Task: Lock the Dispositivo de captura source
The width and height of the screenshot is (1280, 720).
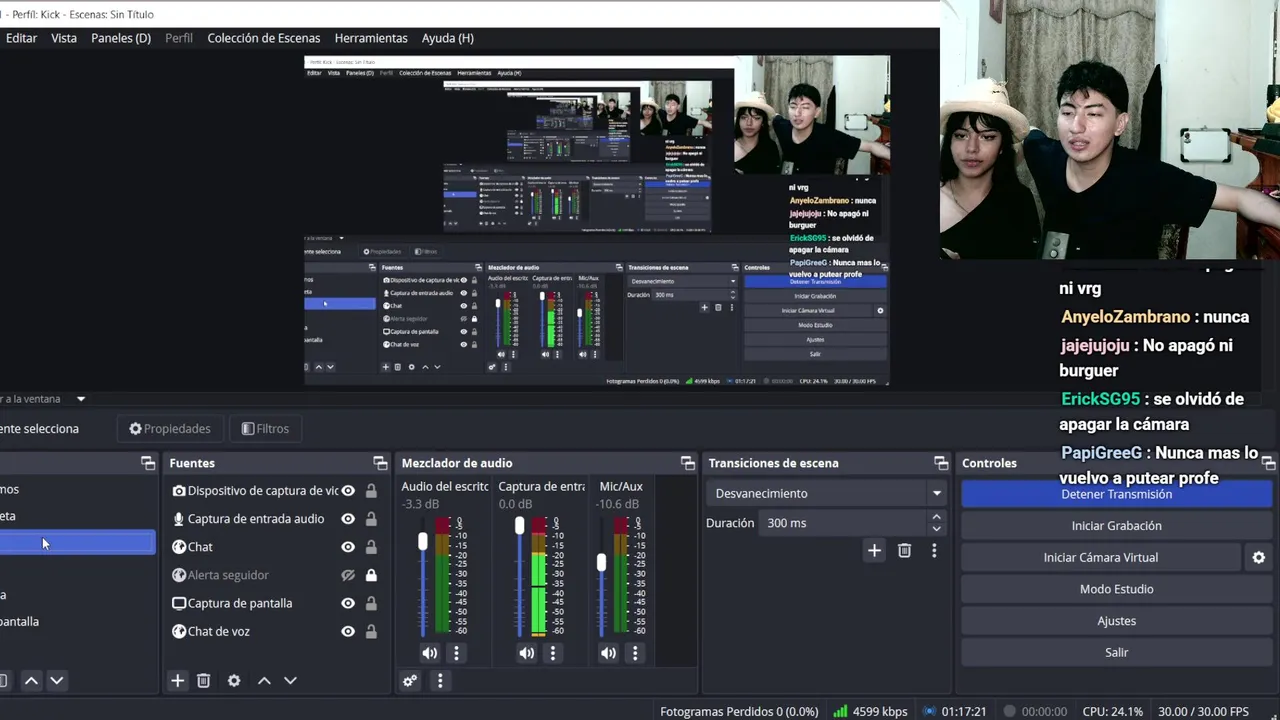Action: point(371,491)
